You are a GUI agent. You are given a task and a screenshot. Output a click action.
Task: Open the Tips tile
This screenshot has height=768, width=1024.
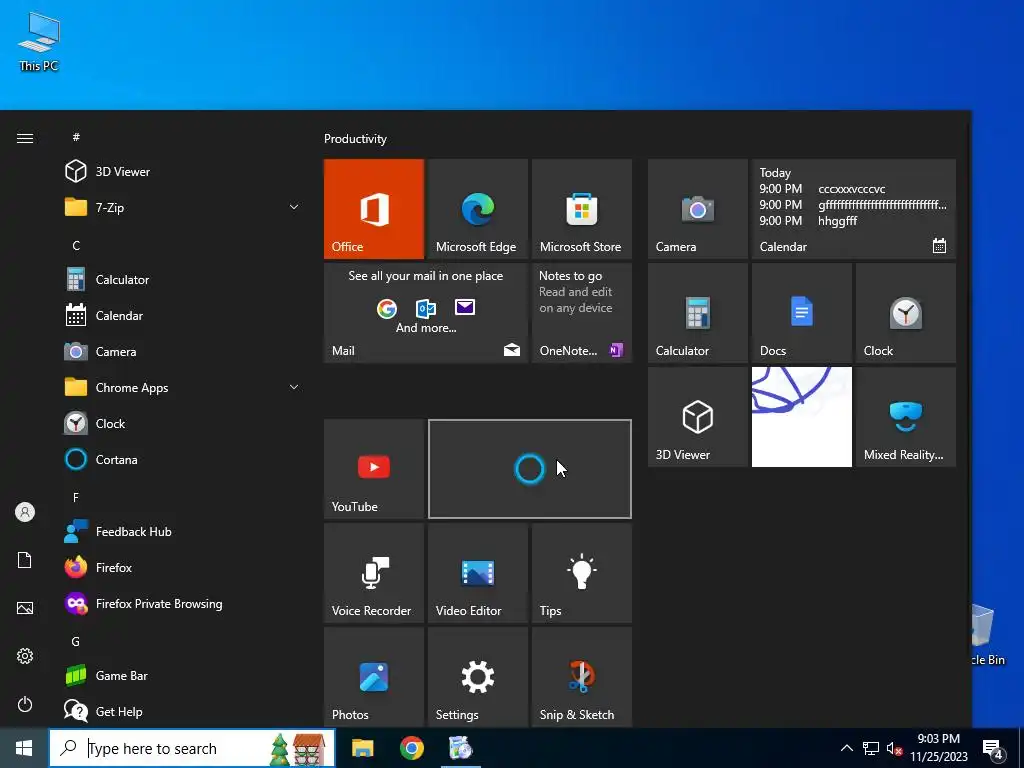[x=581, y=573]
